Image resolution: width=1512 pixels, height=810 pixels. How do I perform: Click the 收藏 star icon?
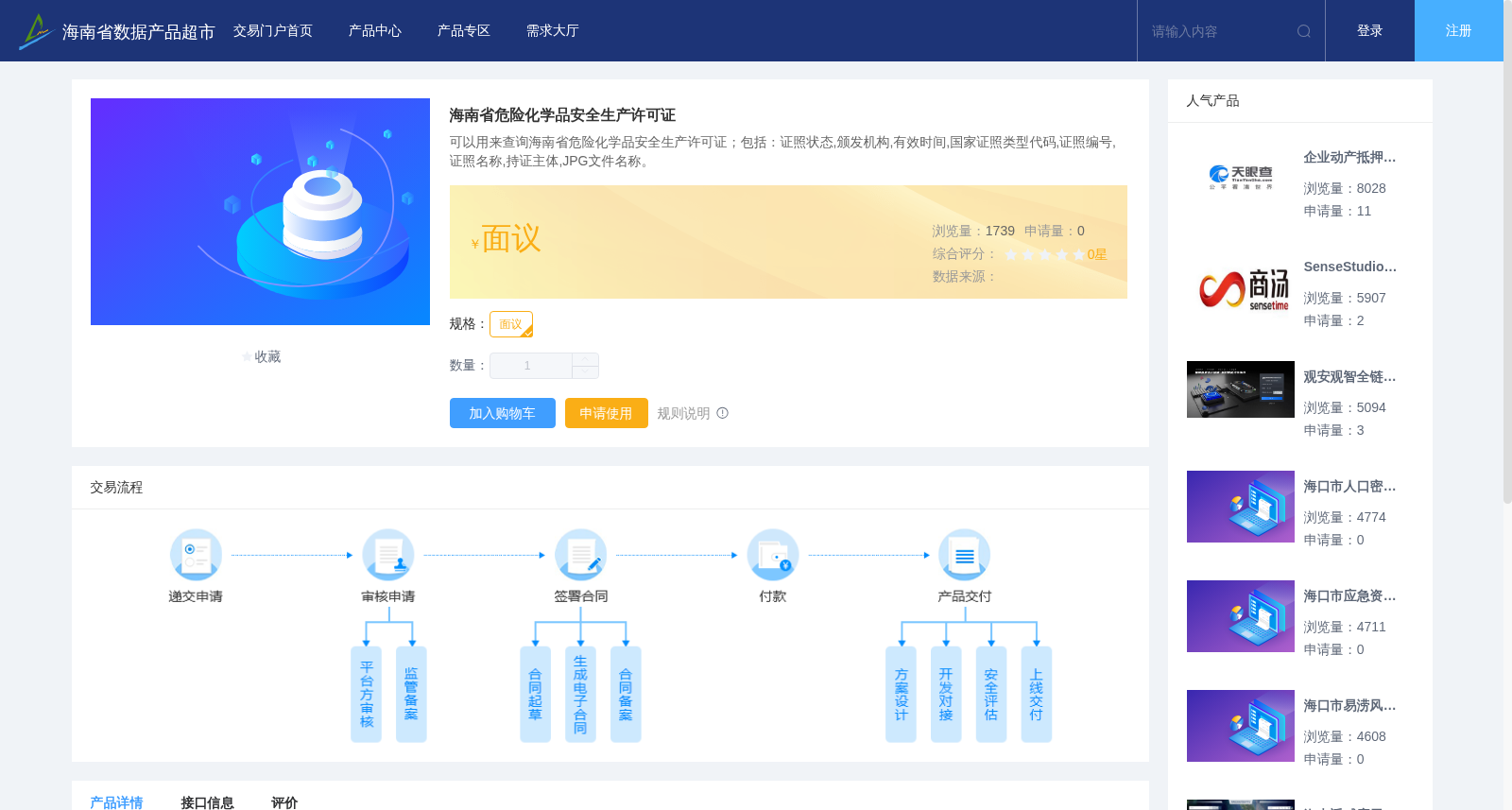[x=248, y=357]
